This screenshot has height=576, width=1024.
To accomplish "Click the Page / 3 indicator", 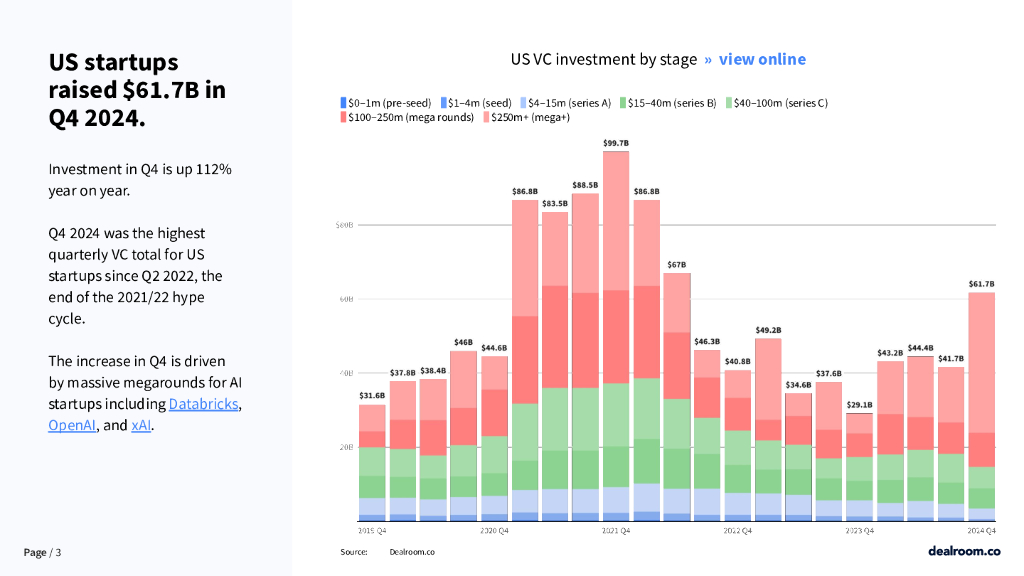I will [42, 552].
